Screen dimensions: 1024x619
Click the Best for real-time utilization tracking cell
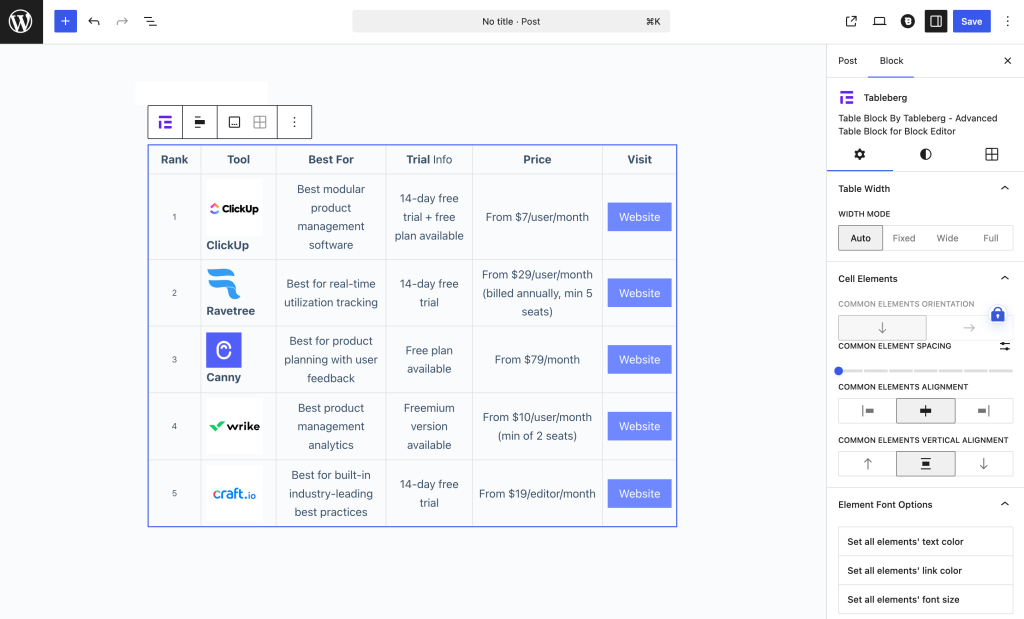click(331, 293)
